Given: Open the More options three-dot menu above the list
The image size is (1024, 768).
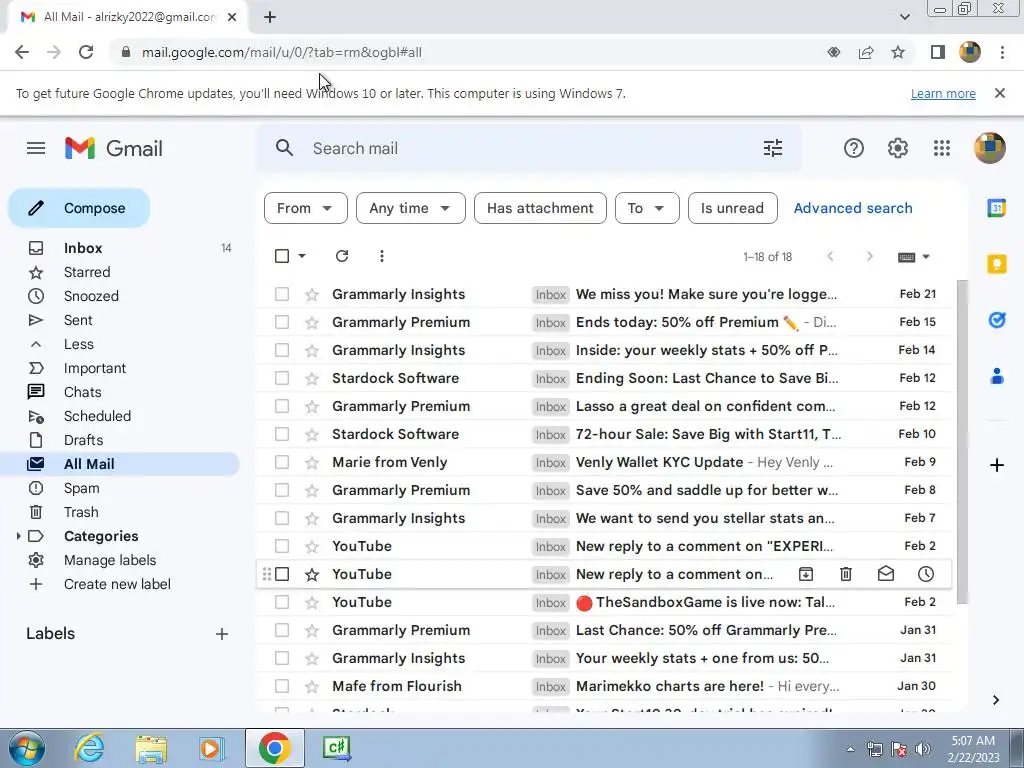Looking at the screenshot, I should (x=381, y=256).
